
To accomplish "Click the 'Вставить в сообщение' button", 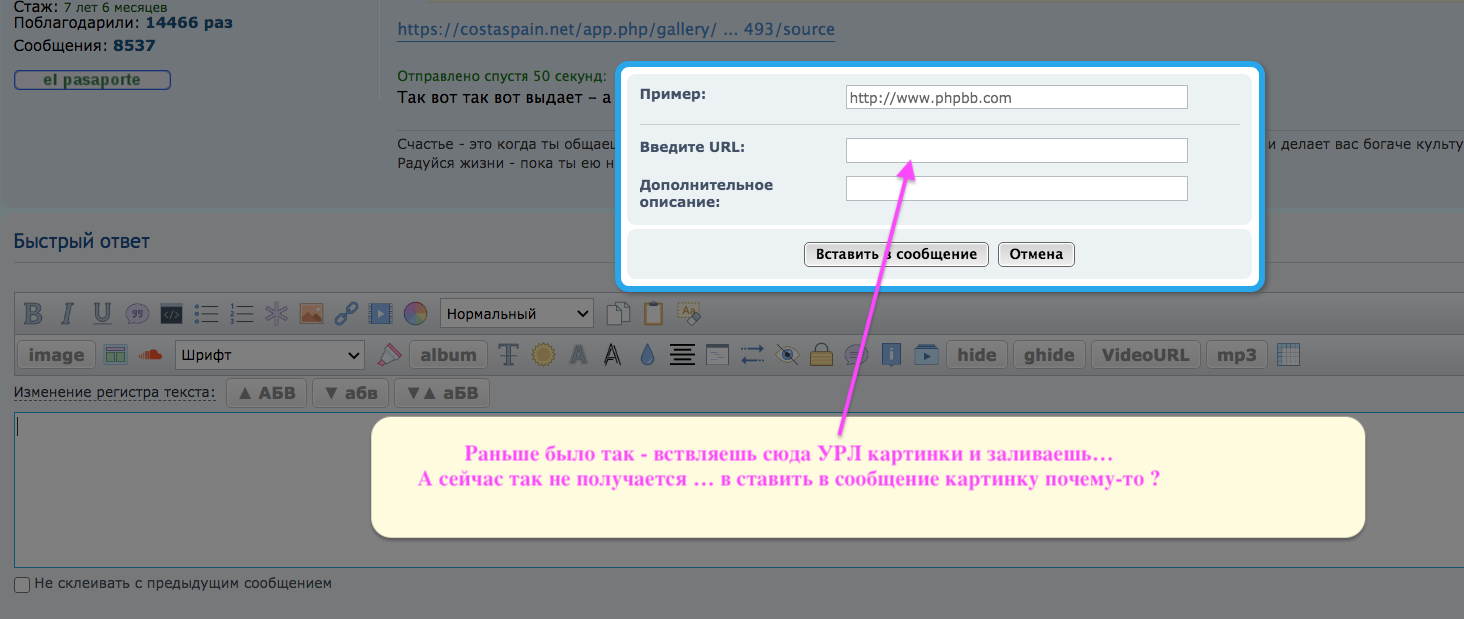I will click(896, 254).
